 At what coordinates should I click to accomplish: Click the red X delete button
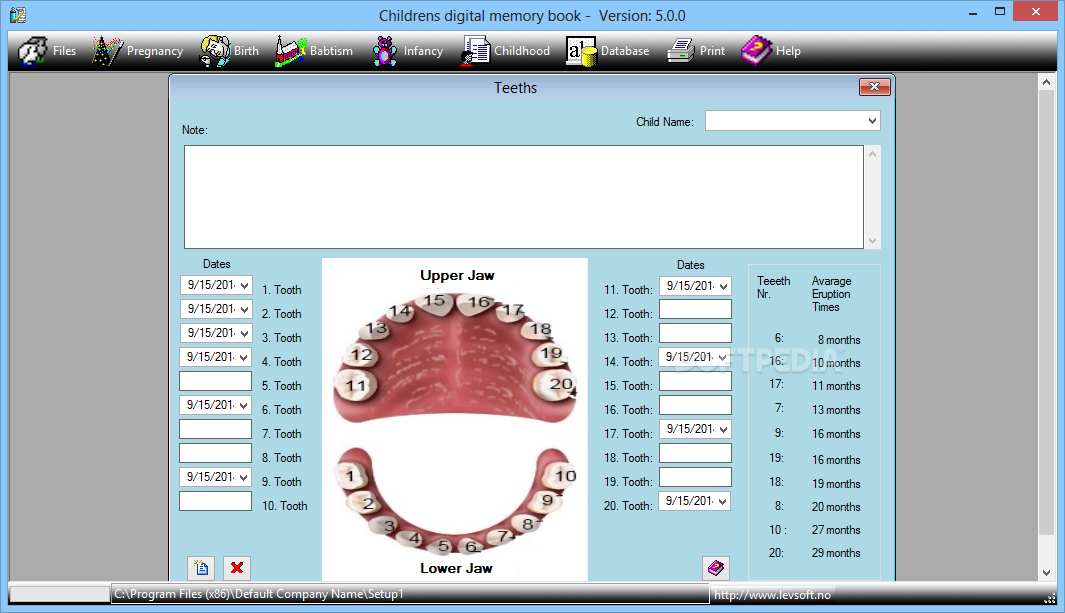point(237,568)
